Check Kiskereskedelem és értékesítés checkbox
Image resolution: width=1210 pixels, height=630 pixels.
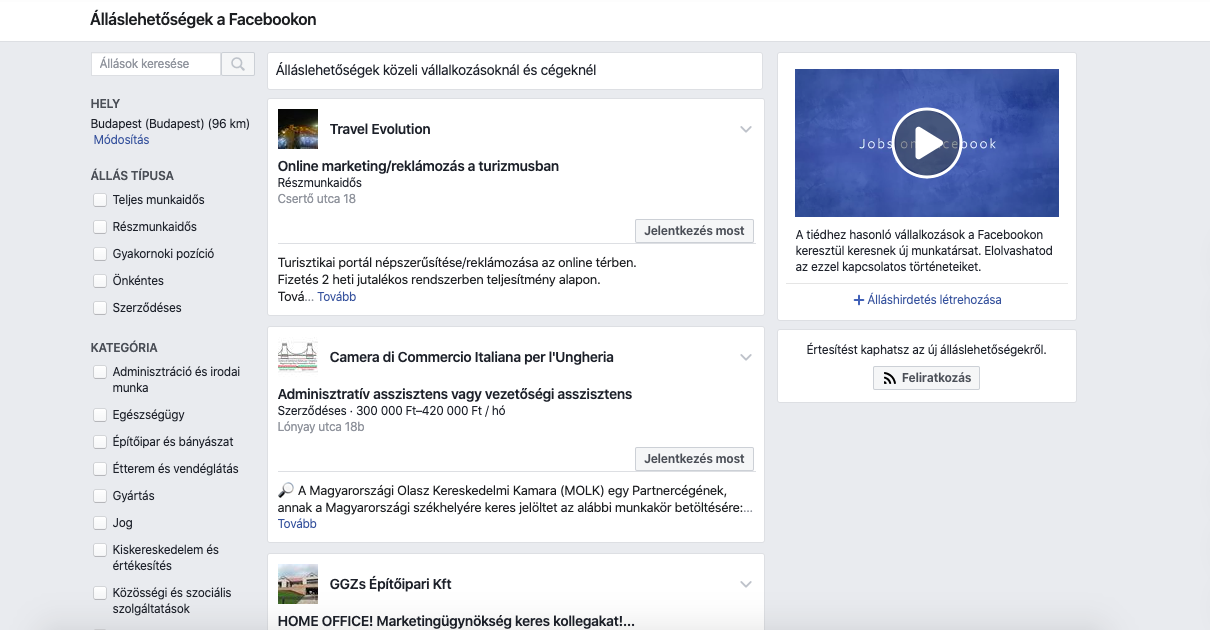coord(100,550)
